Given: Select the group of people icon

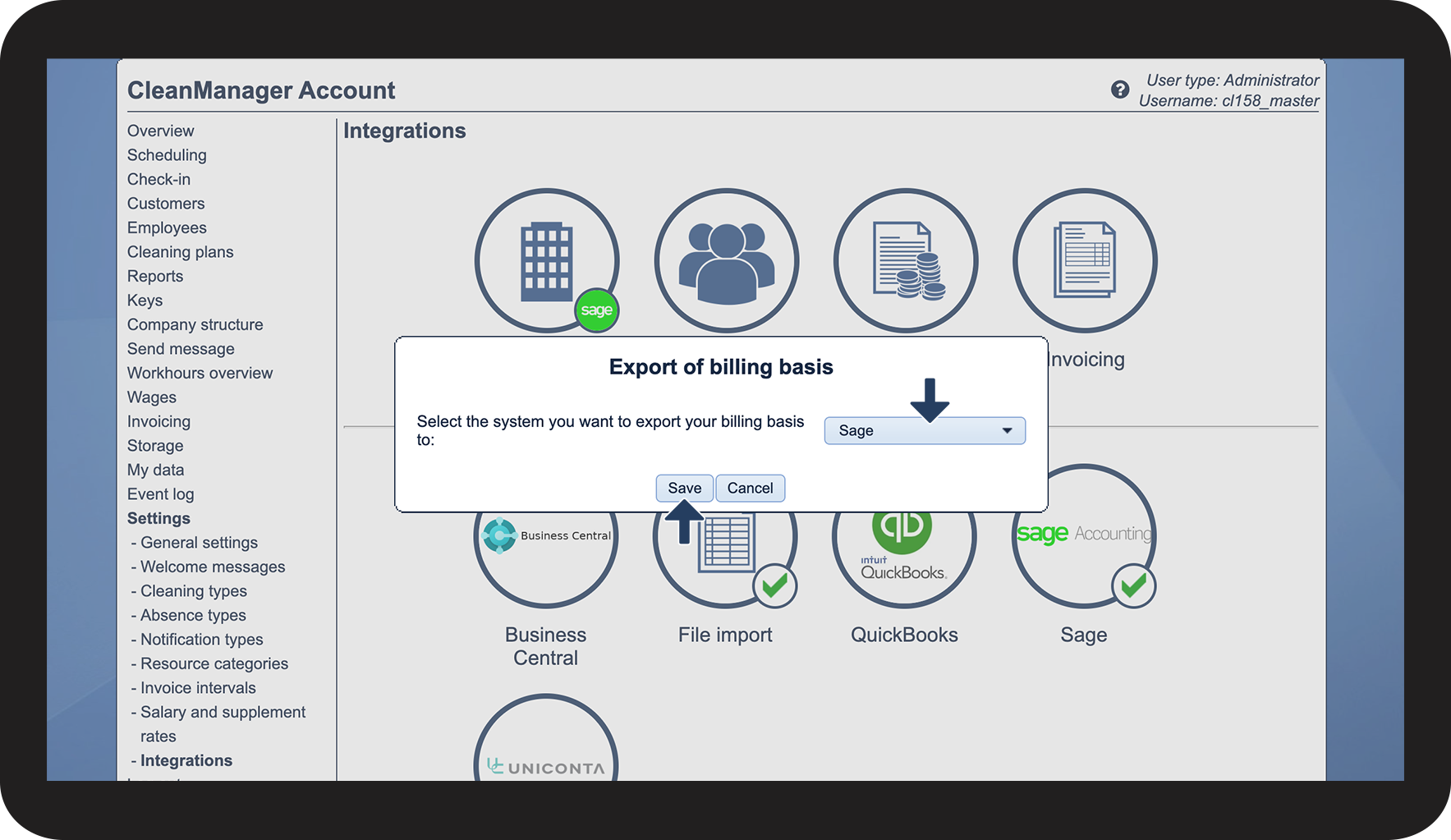Looking at the screenshot, I should click(x=726, y=260).
